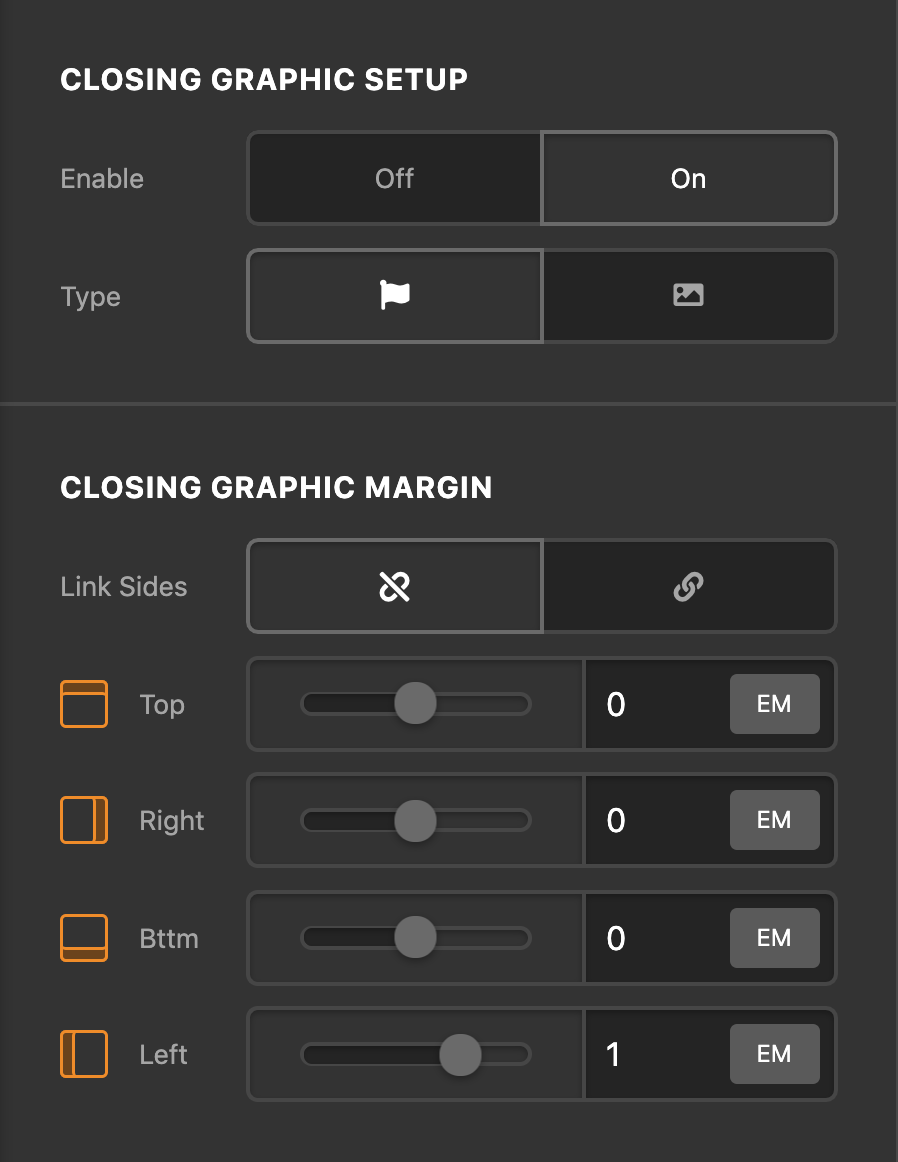Click the CLOSING GRAPHIC SETUP heading

click(x=265, y=79)
